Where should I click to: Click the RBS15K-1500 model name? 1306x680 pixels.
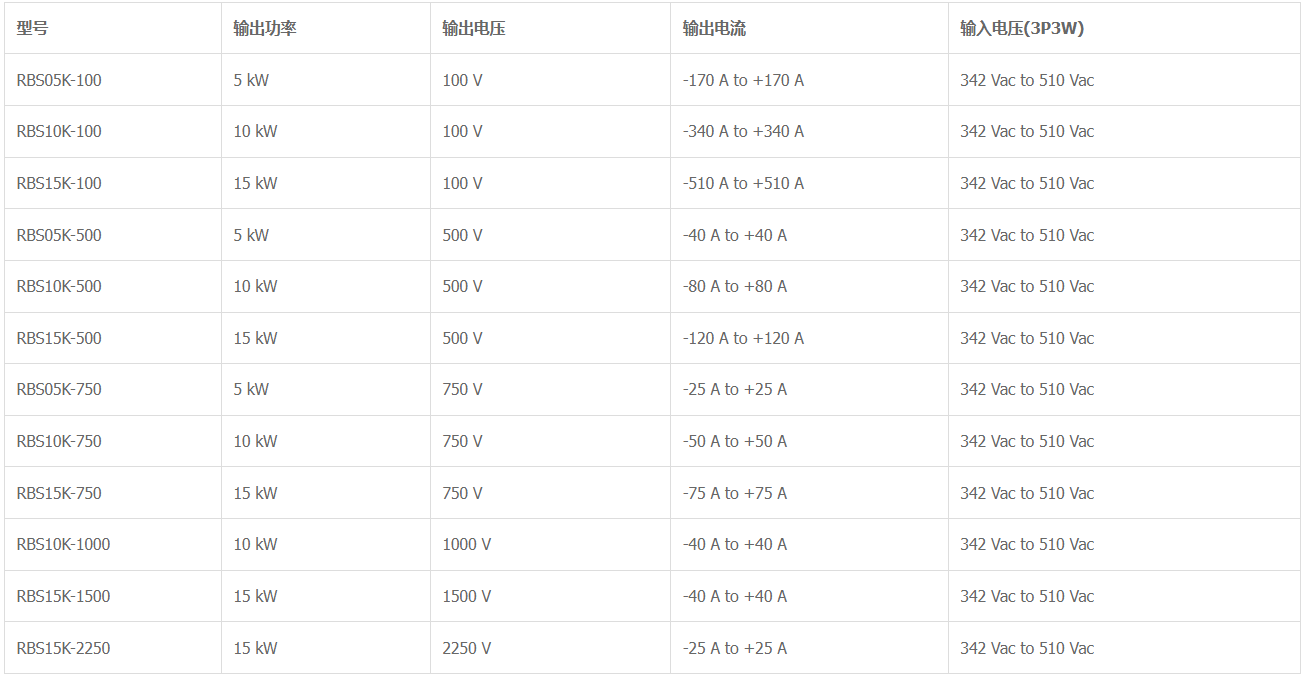(x=63, y=596)
